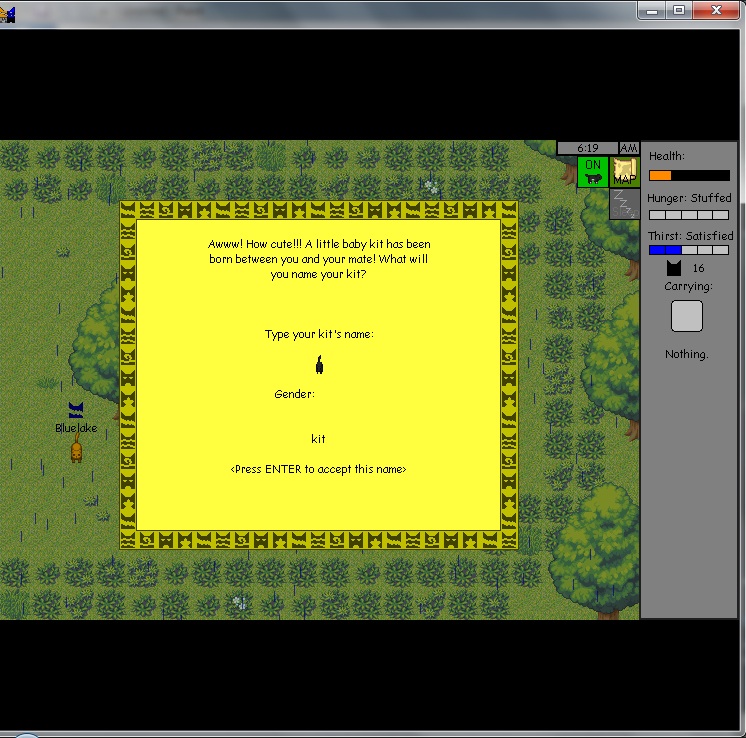This screenshot has width=746, height=738.
Task: Select the orange Bluelake cat character
Action: (76, 450)
